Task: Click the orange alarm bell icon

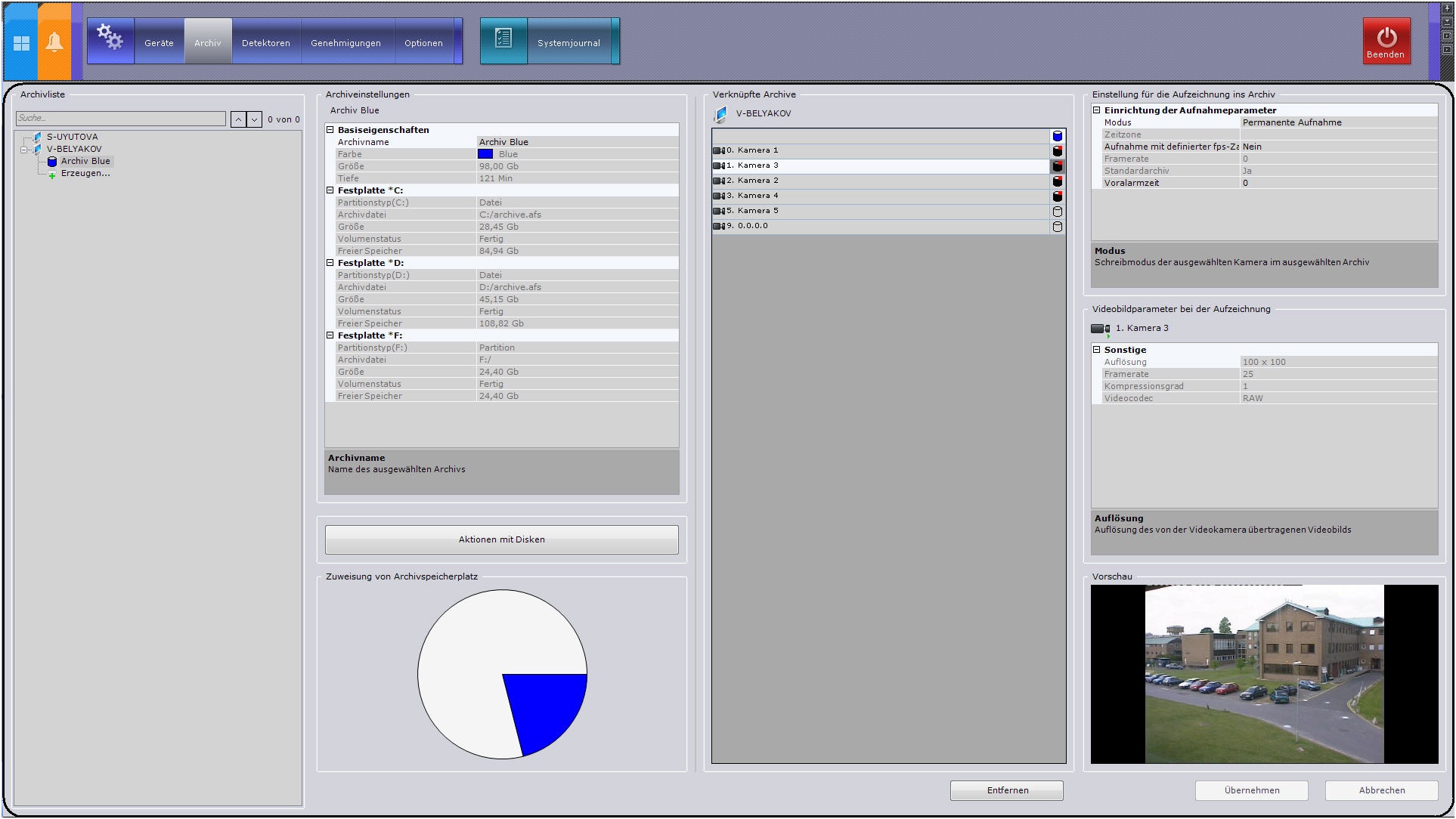Action: click(x=54, y=43)
